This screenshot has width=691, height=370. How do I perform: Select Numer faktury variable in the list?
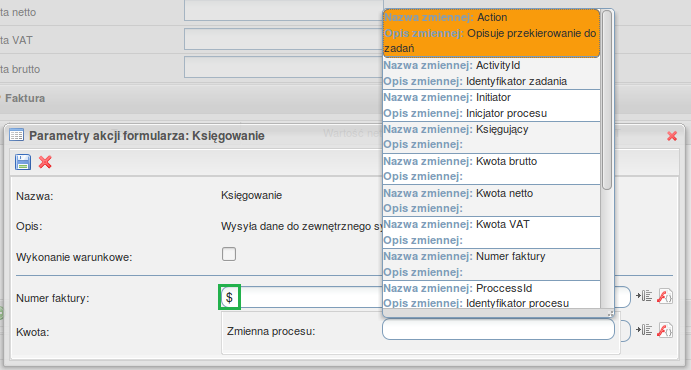(x=491, y=264)
